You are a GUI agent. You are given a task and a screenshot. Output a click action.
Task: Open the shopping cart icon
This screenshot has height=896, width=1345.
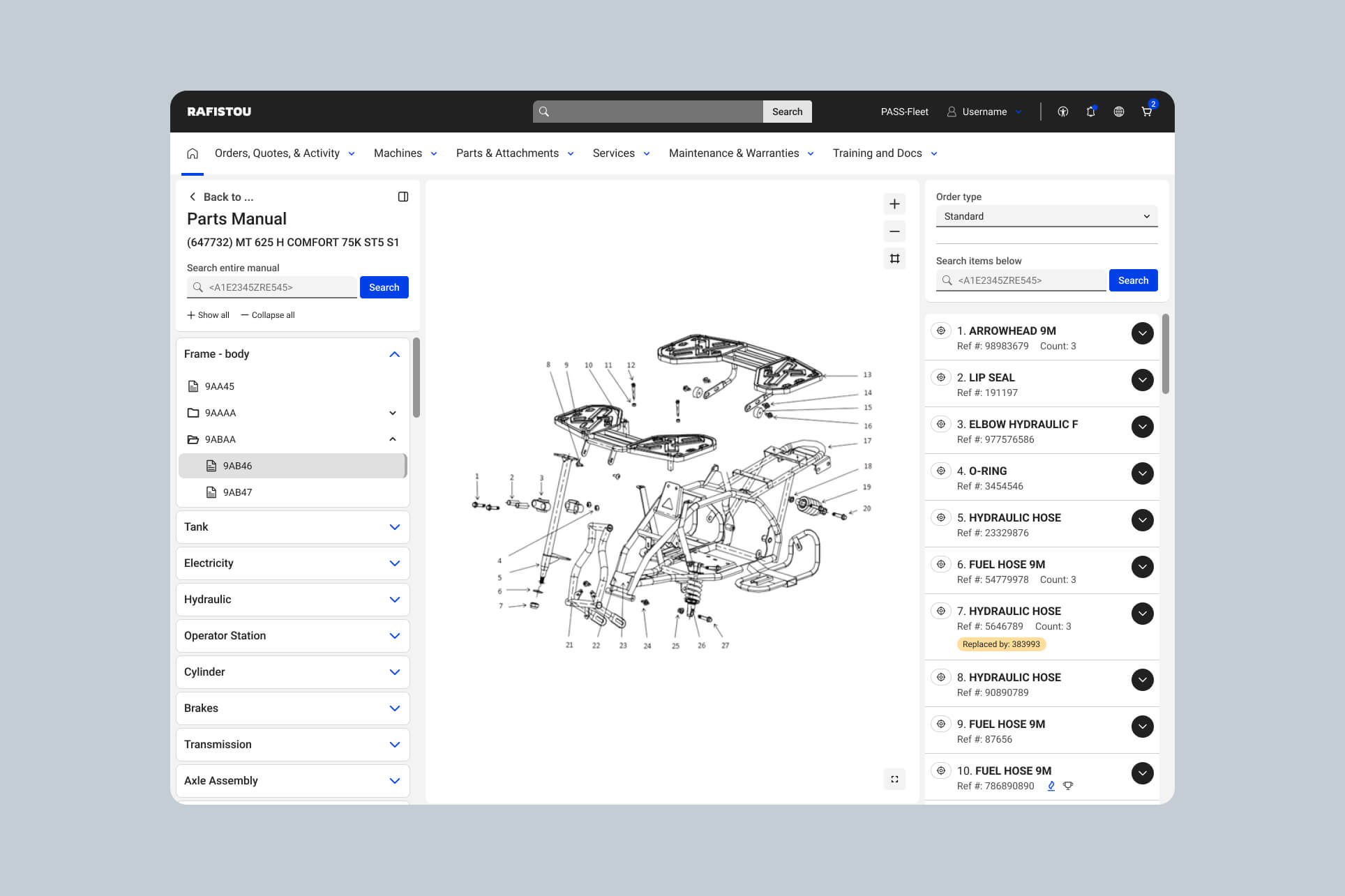point(1146,112)
